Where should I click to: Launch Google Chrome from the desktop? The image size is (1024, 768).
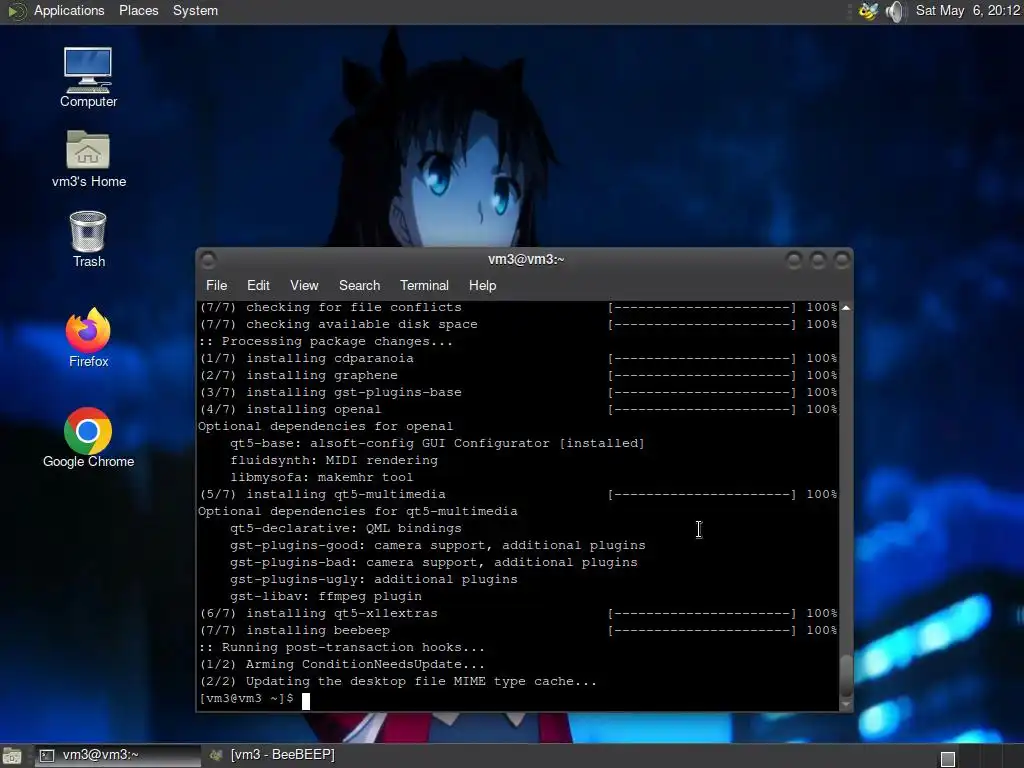(88, 438)
